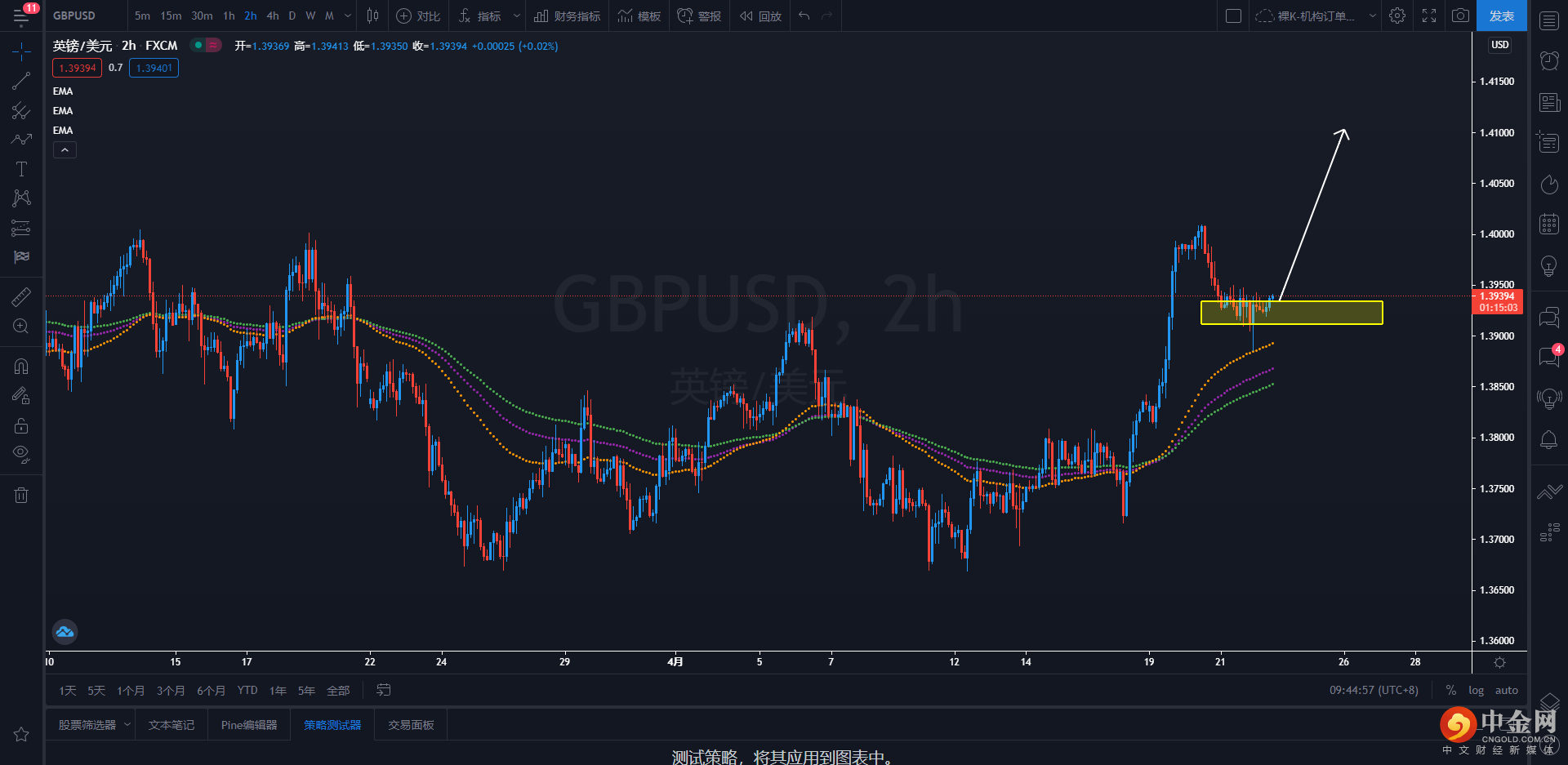Activate the zoom in tool
This screenshot has height=765, width=1568.
pos(21,327)
